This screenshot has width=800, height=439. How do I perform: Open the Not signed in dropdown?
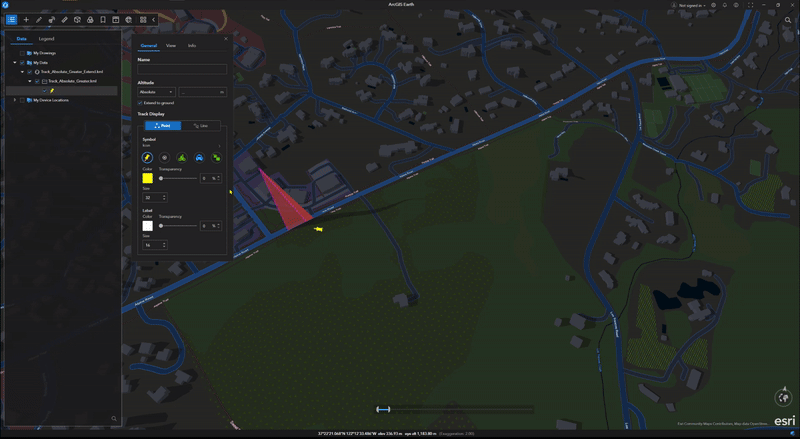pyautogui.click(x=692, y=5)
